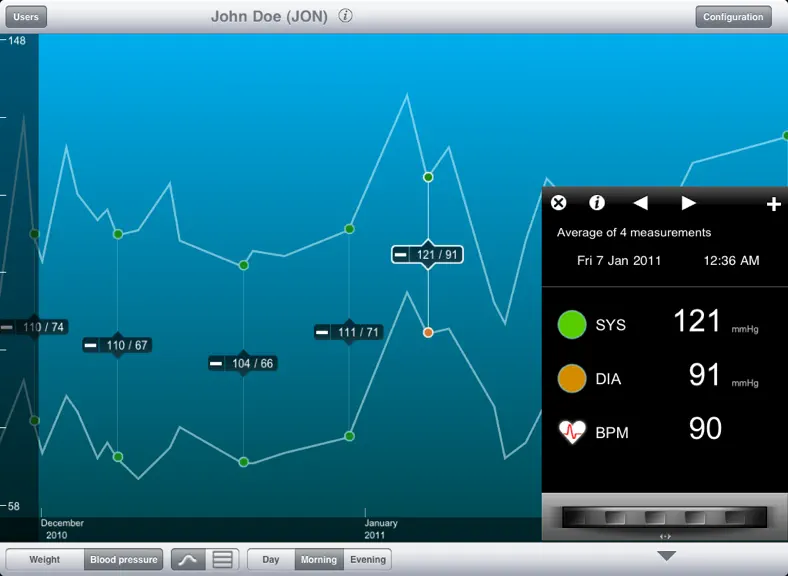Add a new measurement with plus icon
788x576 pixels.
(773, 204)
